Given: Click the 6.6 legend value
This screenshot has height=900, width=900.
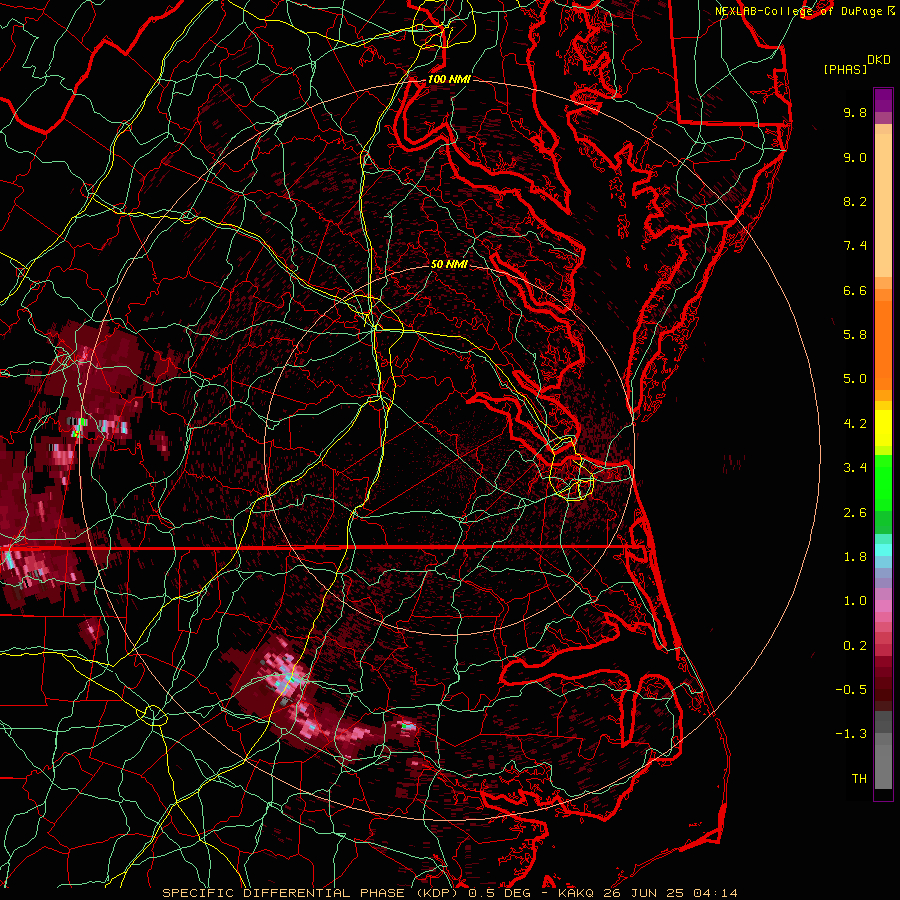Looking at the screenshot, I should (855, 290).
